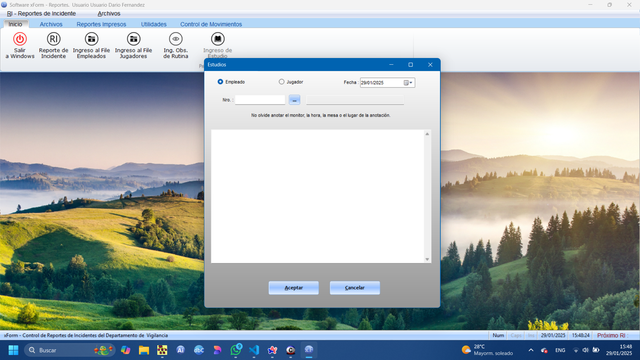This screenshot has width=640, height=360.
Task: Open the Utilidades ribbon tab
Action: (x=153, y=24)
